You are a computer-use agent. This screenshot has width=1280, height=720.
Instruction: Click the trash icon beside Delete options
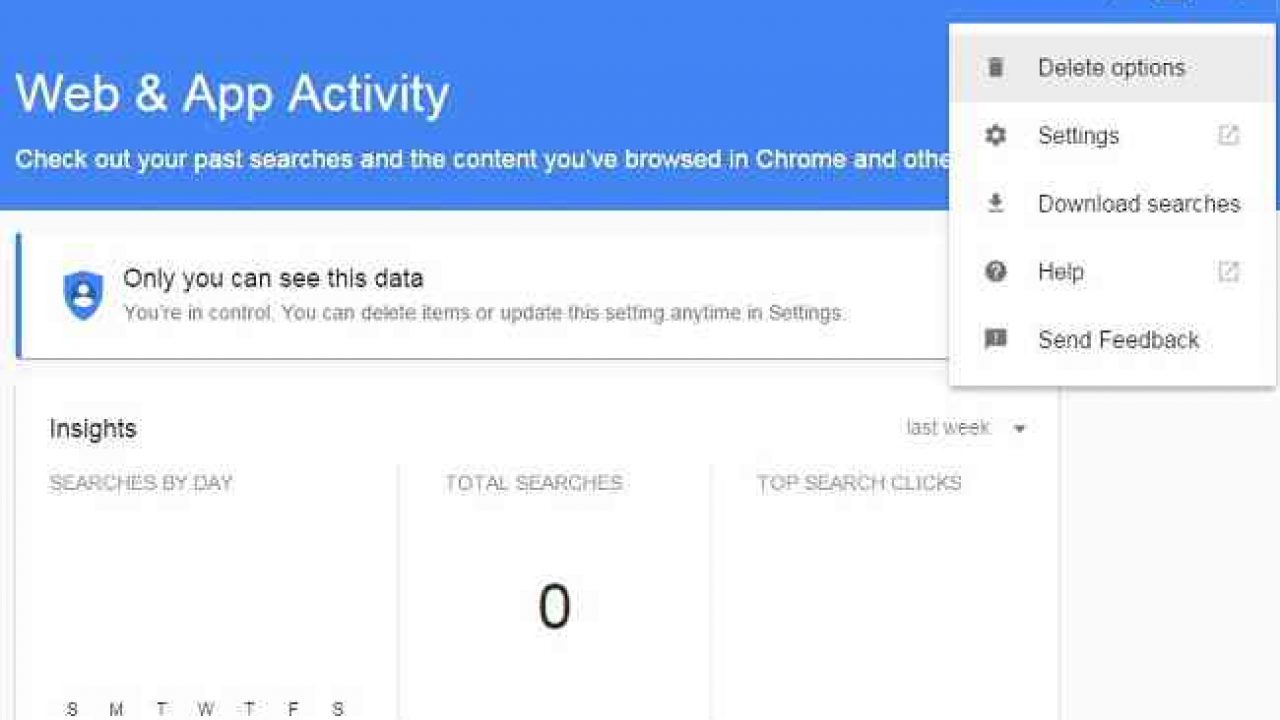tap(995, 68)
